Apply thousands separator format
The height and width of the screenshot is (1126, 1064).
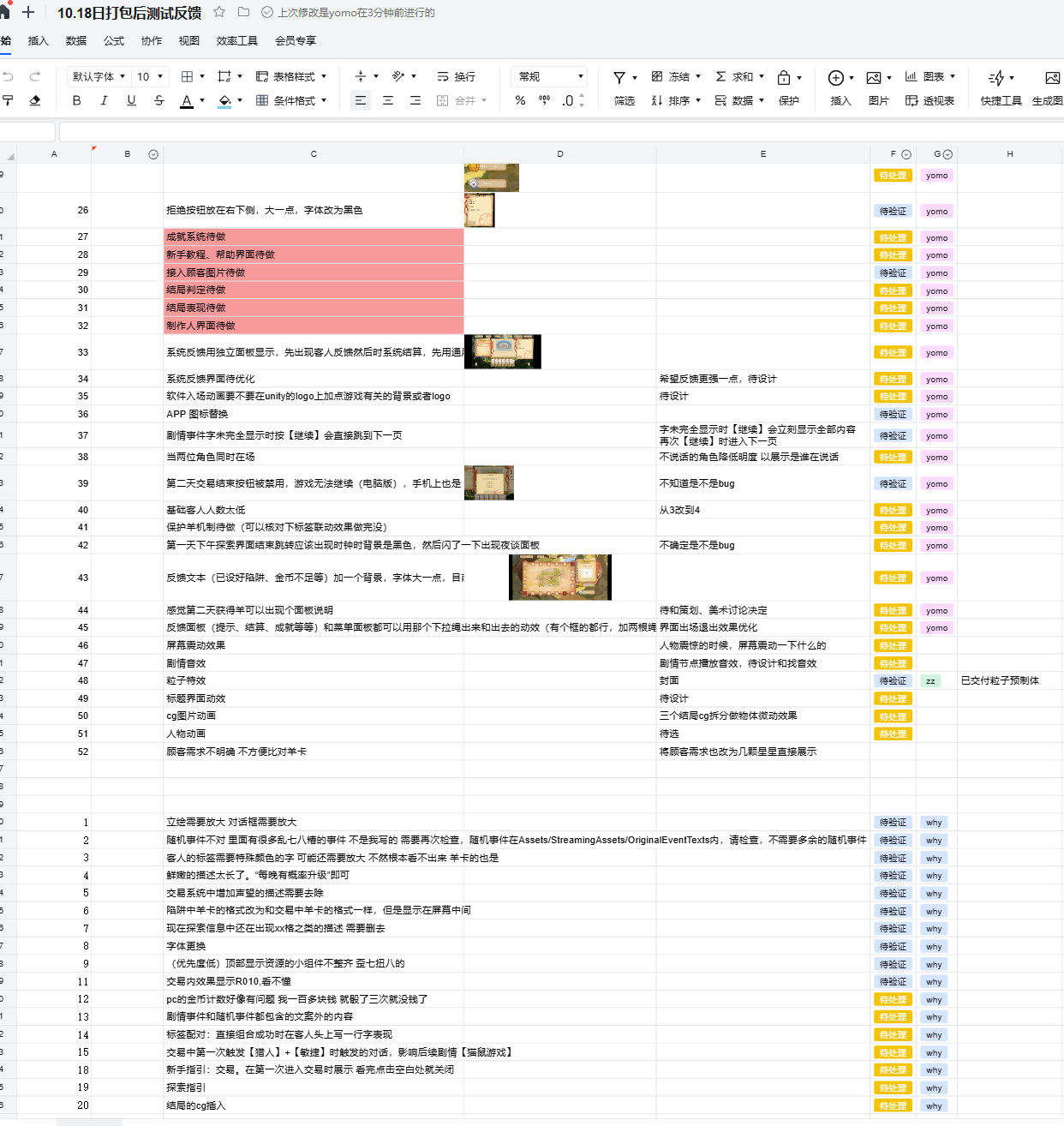pos(544,100)
